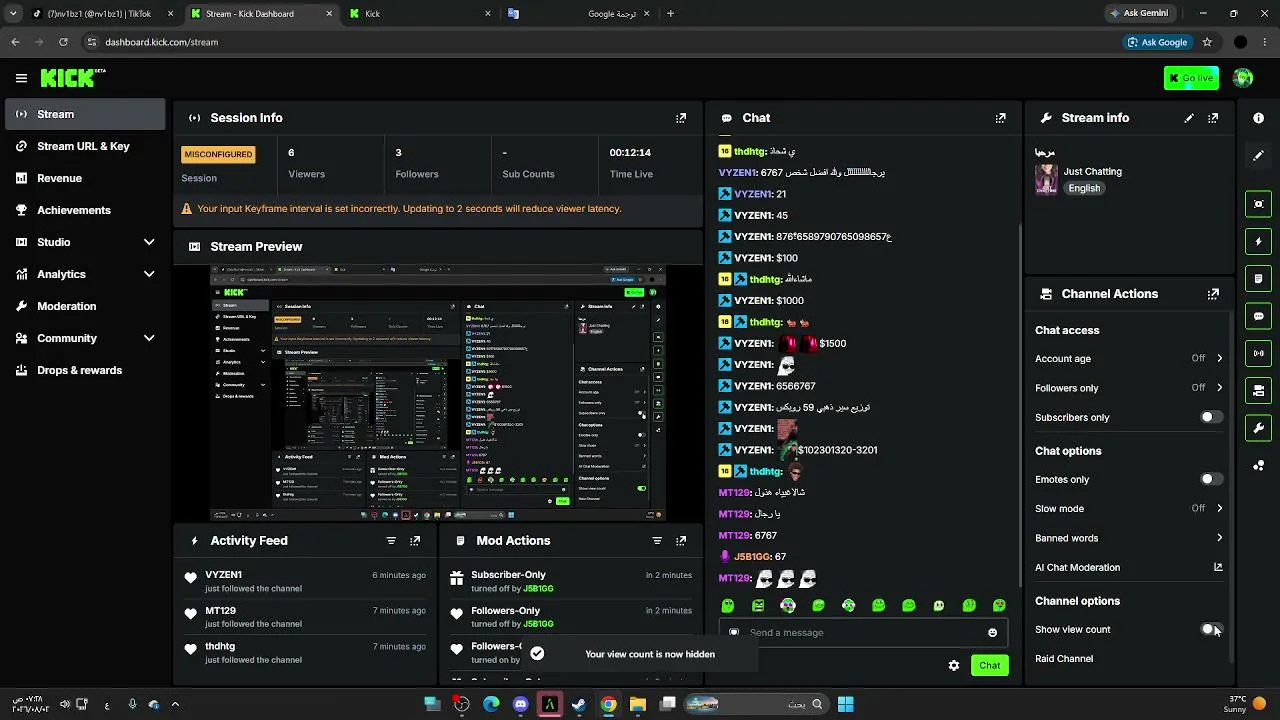The height and width of the screenshot is (720, 1280).
Task: Open the emoji picker in the message box
Action: pos(992,633)
